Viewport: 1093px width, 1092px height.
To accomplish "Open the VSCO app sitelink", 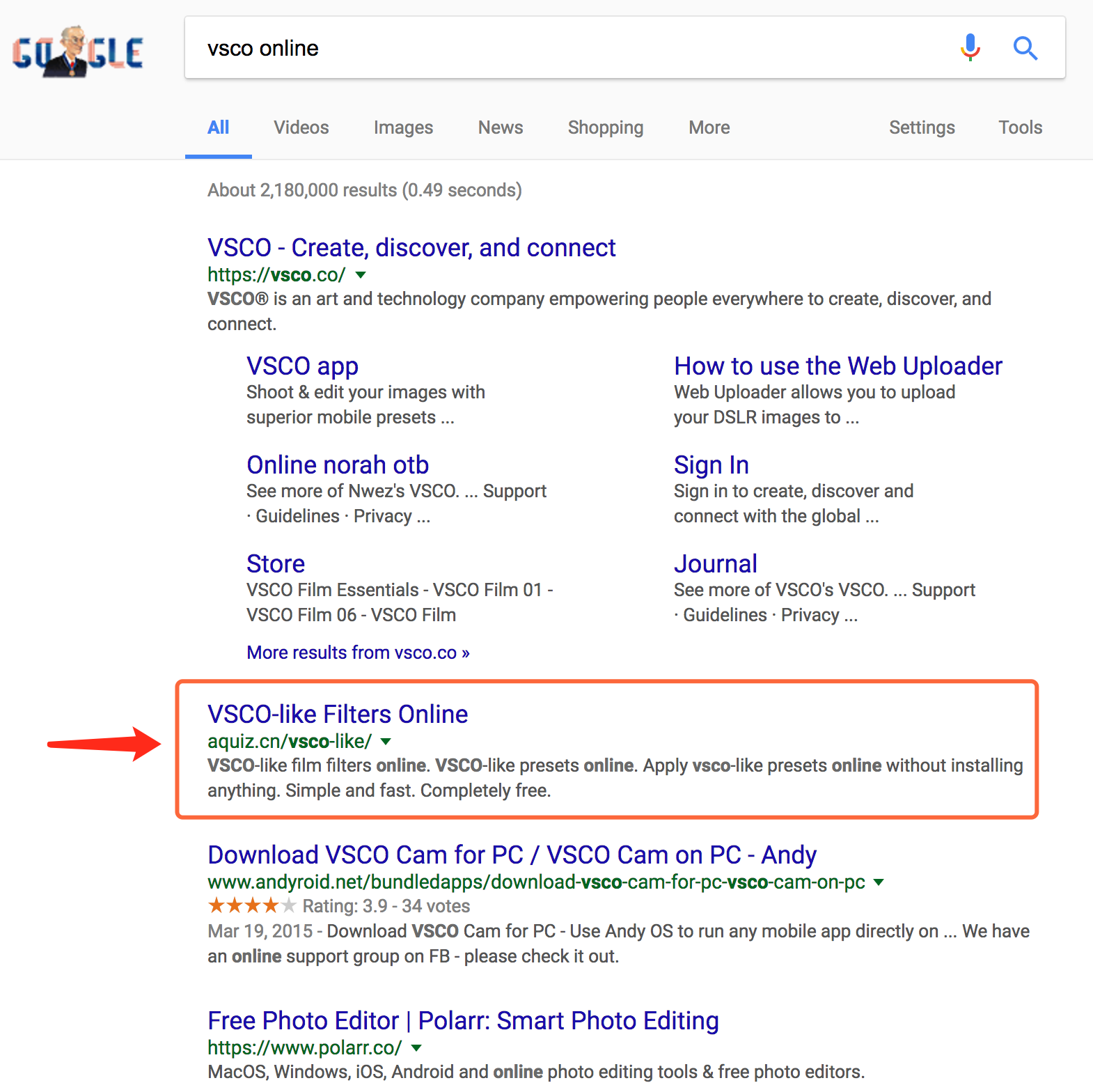I will [x=302, y=366].
